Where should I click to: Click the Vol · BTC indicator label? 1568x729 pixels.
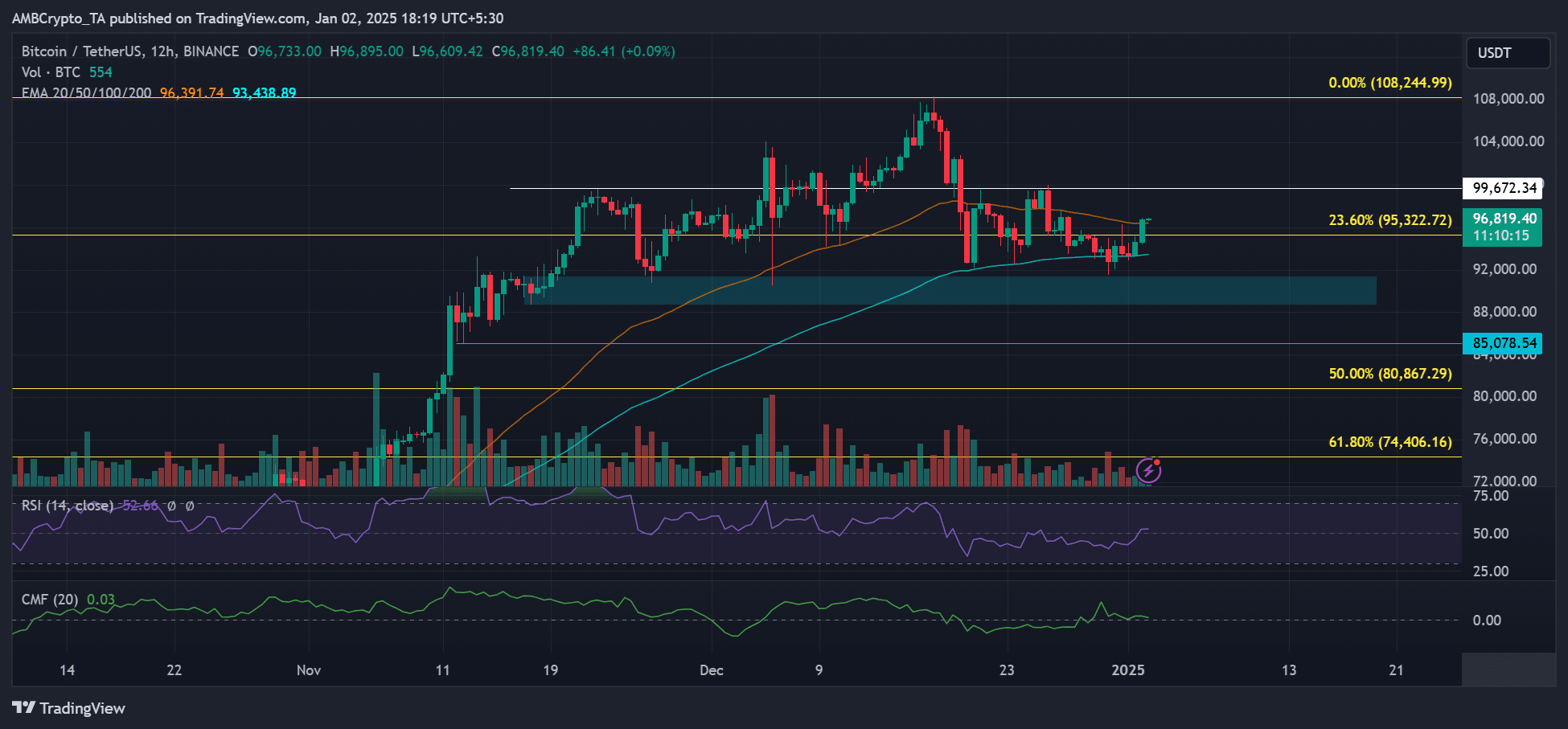[51, 72]
